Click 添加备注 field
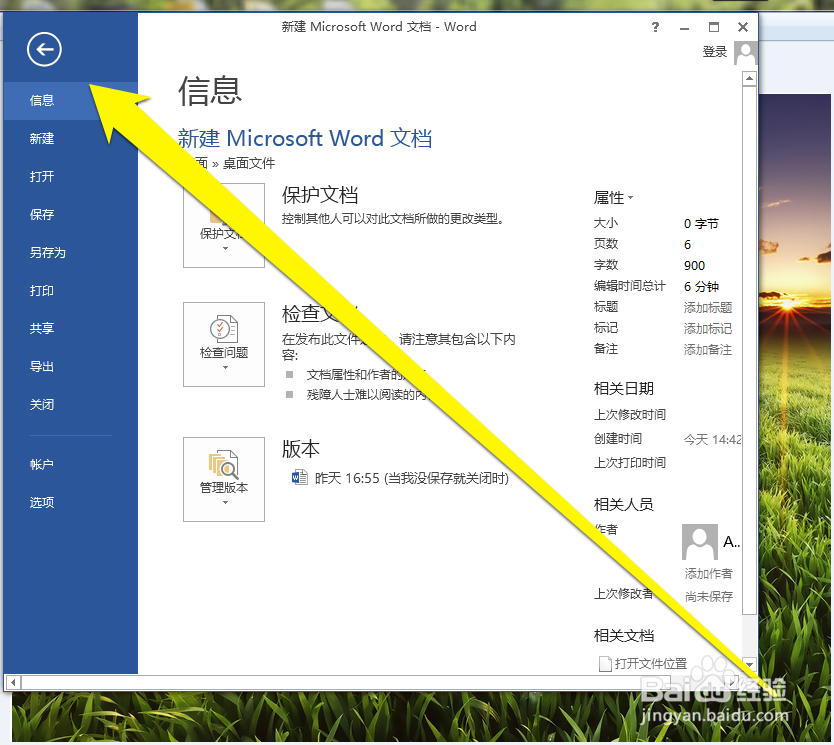This screenshot has width=834, height=745. tap(707, 349)
